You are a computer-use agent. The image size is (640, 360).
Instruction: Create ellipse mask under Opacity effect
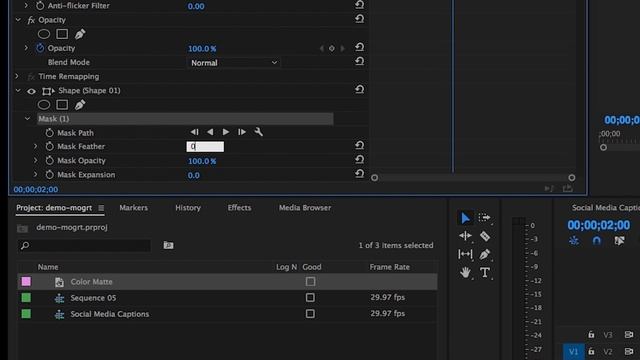44,34
